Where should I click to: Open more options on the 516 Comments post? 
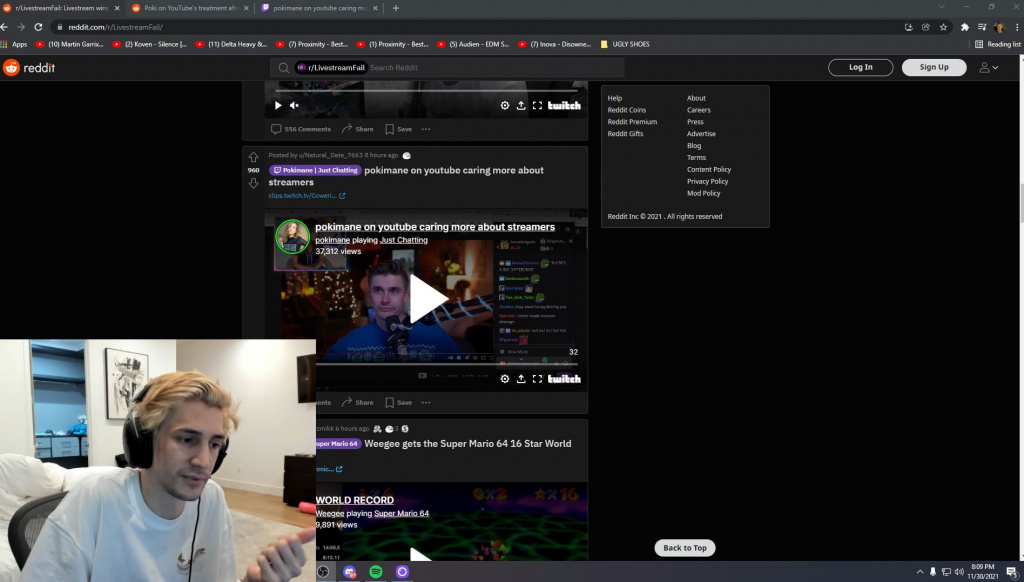click(426, 129)
